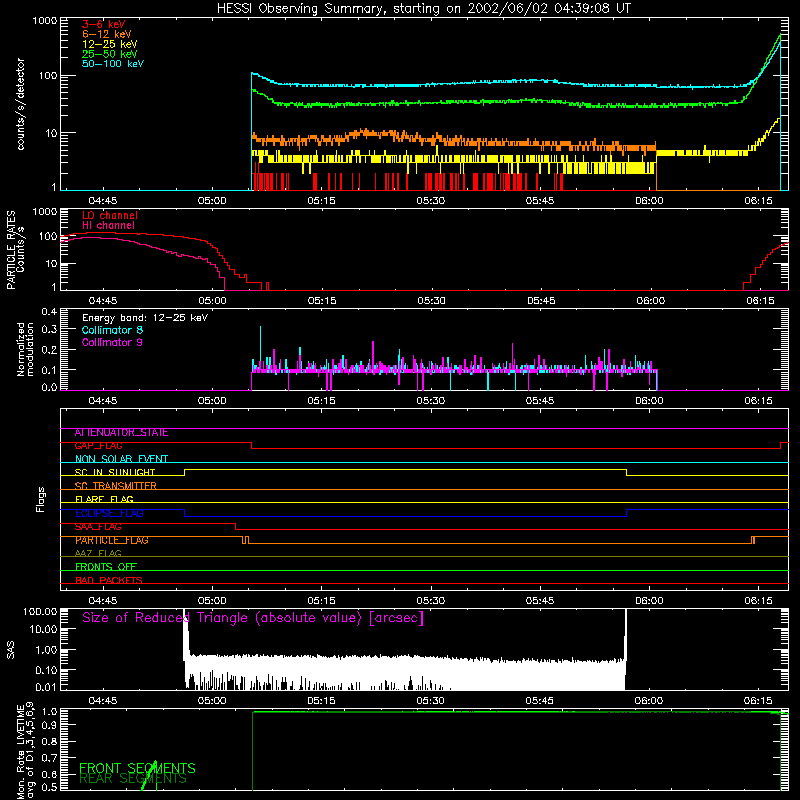The height and width of the screenshot is (800, 800).
Task: Click the HESSI Observing Summary plot title
Action: 423,9
